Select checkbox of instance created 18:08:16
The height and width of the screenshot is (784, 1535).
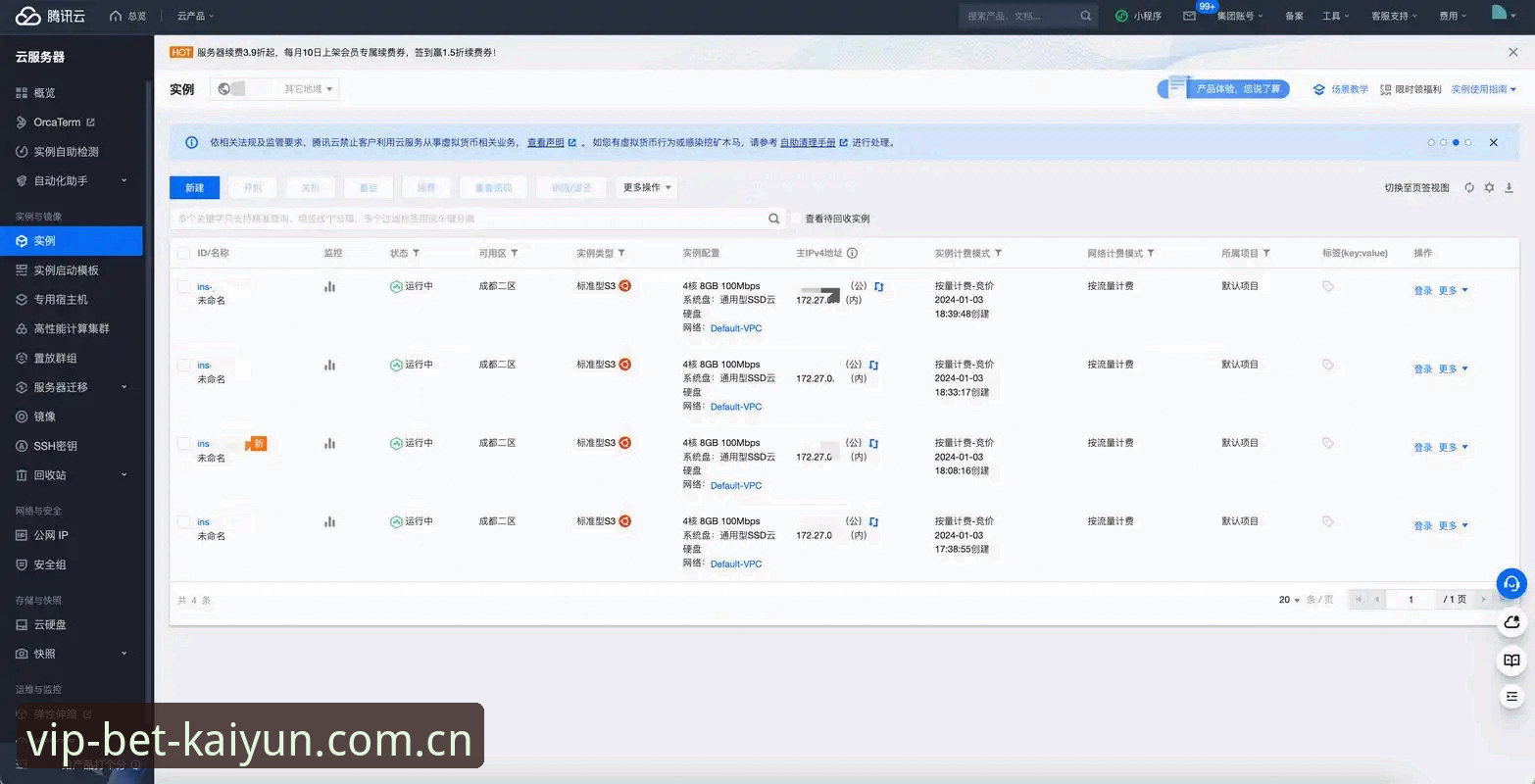pyautogui.click(x=183, y=443)
